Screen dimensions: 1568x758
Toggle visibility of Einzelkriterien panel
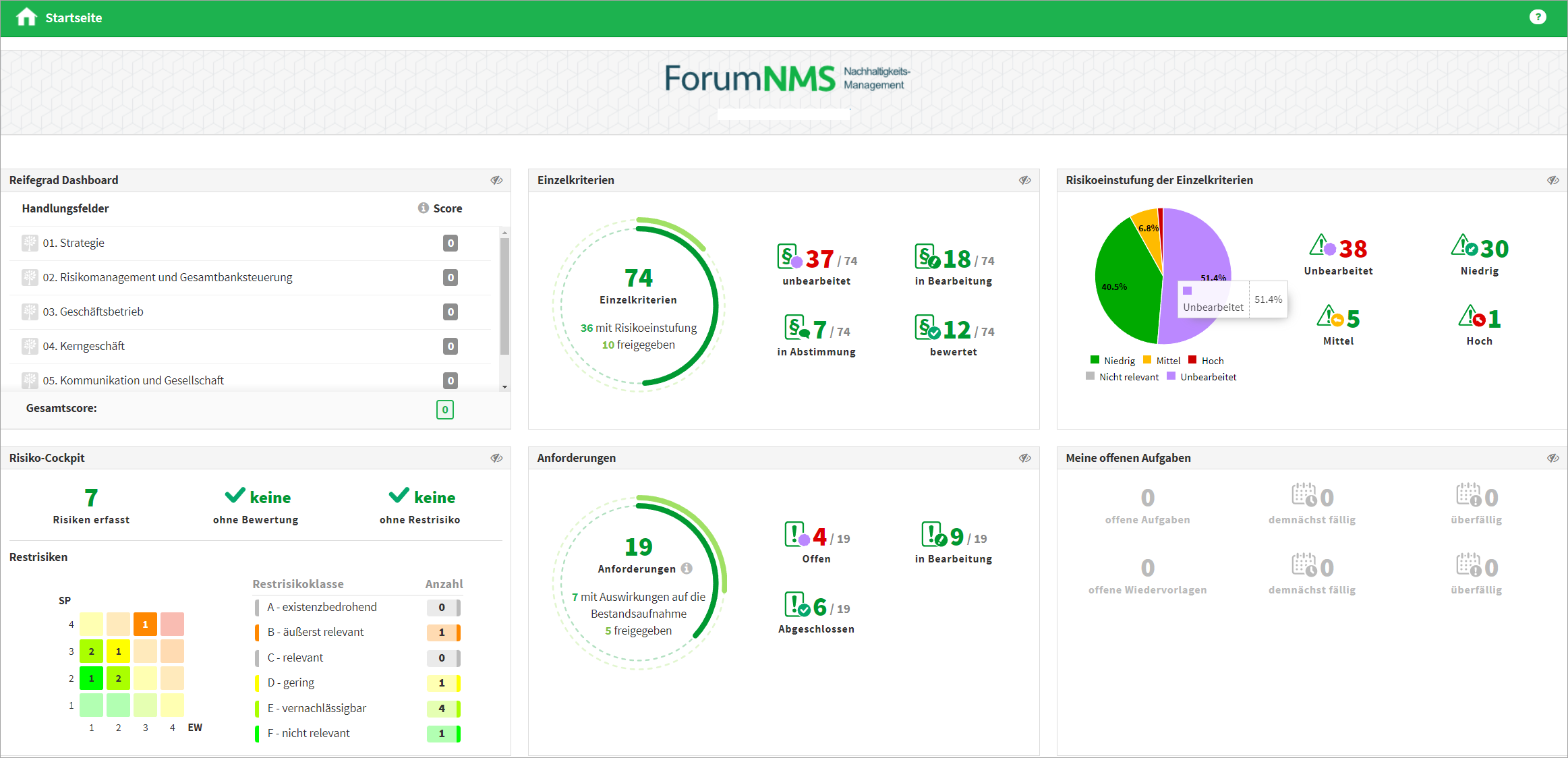(1024, 180)
